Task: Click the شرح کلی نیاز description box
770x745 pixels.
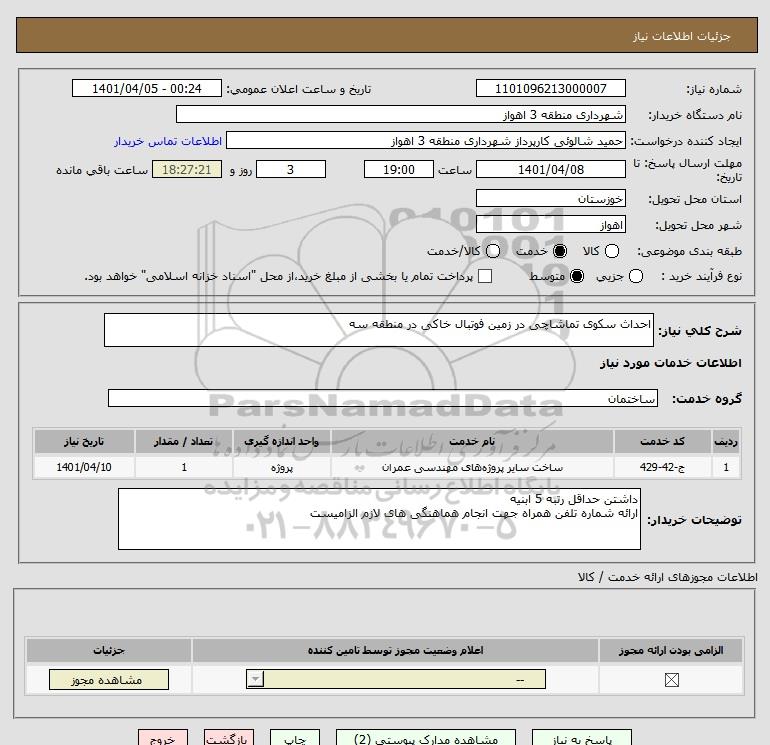Action: [379, 330]
